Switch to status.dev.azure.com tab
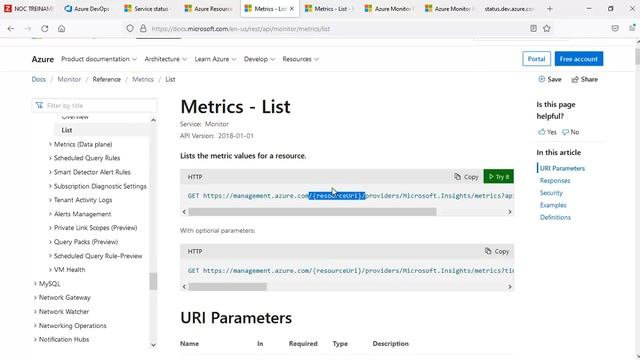The height and width of the screenshot is (360, 640). pos(509,9)
